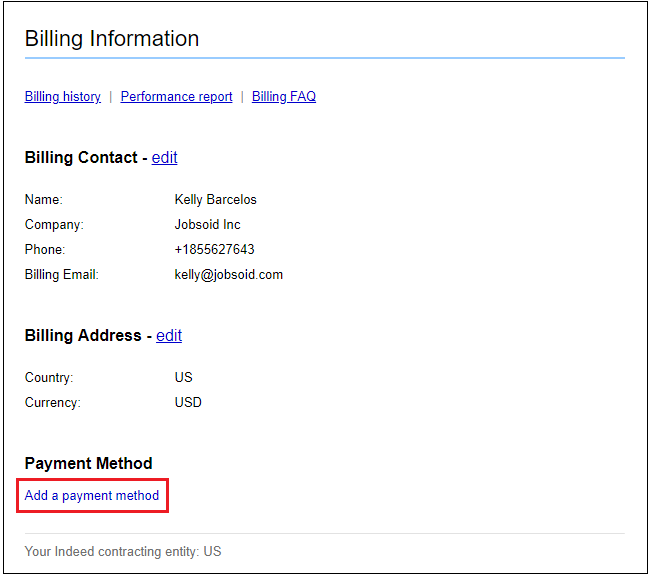Click the Currency field label
The image size is (651, 575).
click(52, 403)
